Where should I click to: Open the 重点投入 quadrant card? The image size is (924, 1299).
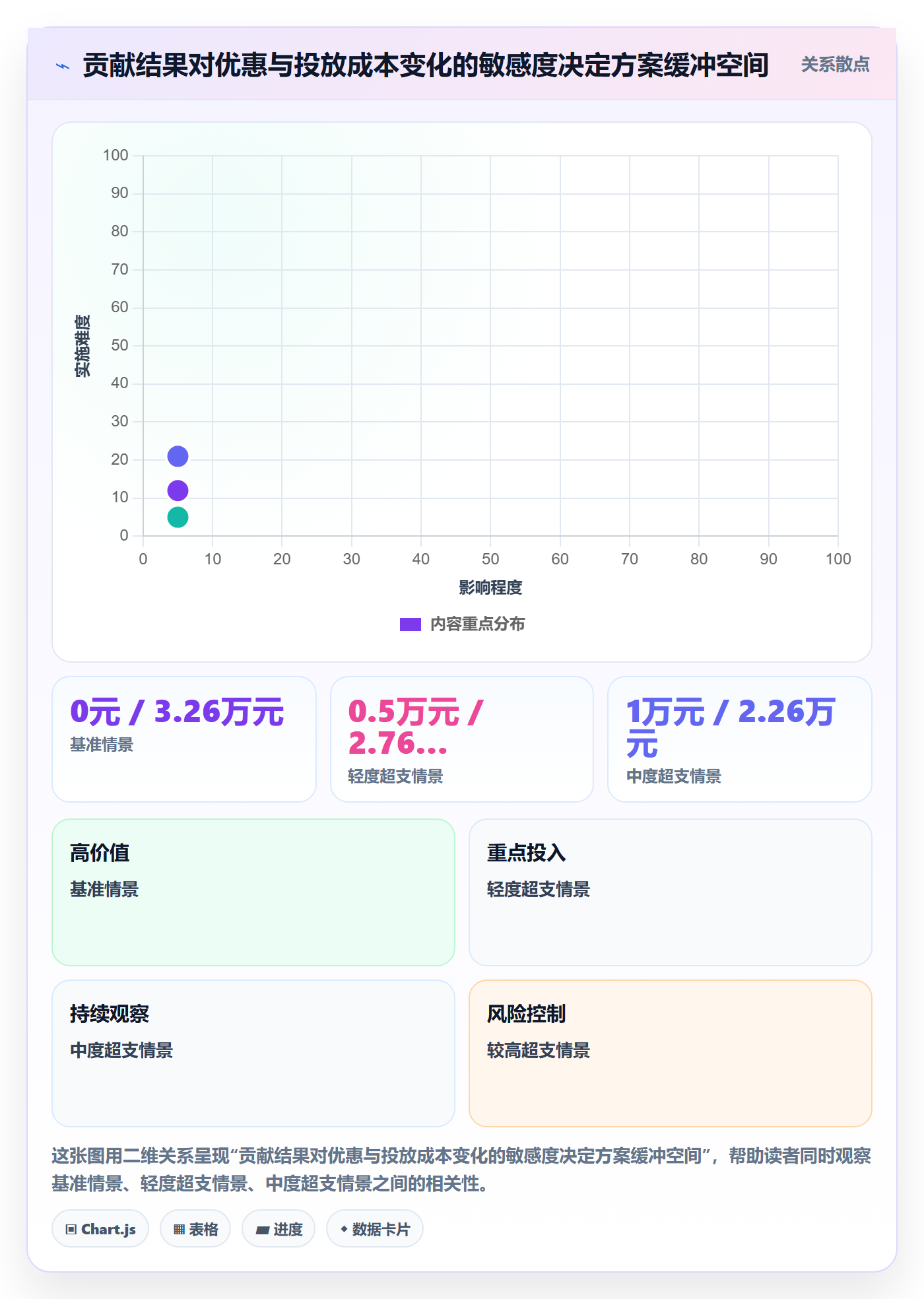[x=670, y=892]
